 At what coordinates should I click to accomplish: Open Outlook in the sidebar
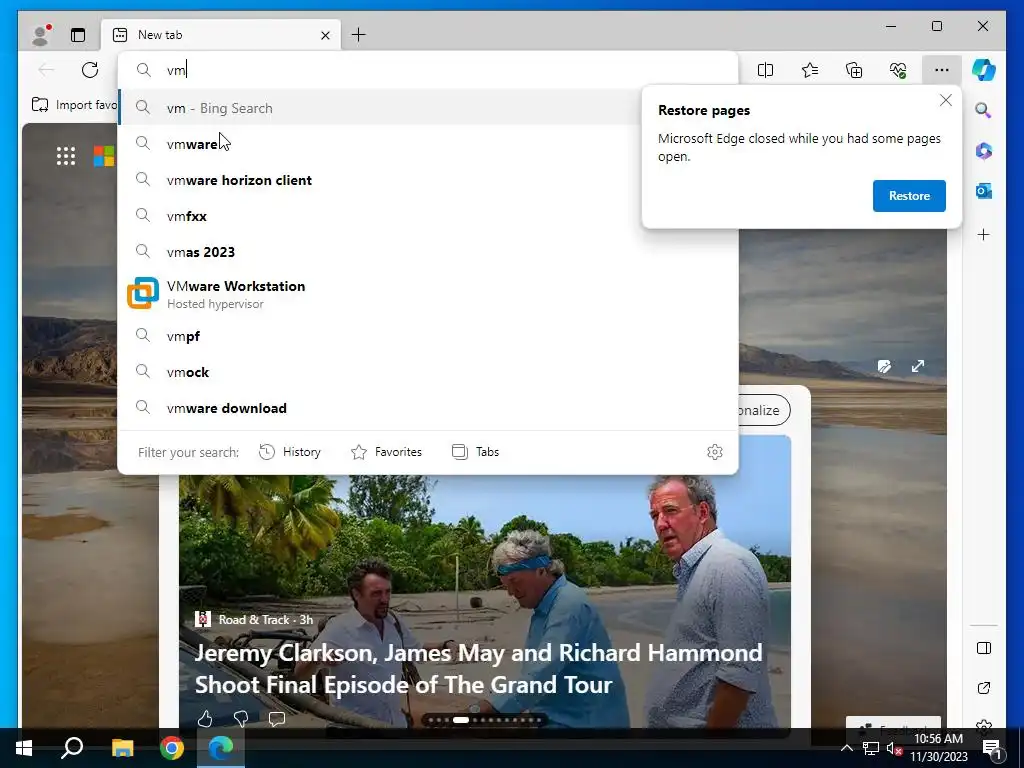[984, 191]
